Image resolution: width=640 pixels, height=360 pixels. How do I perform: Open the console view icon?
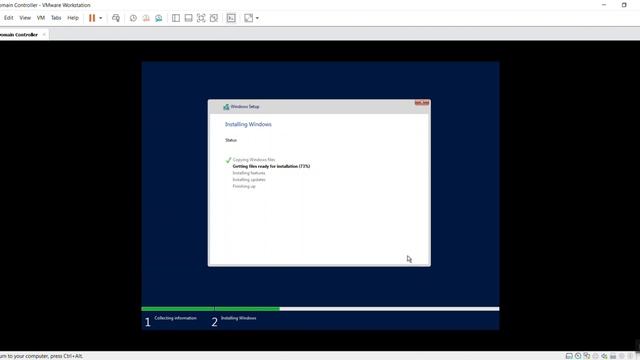(231, 18)
